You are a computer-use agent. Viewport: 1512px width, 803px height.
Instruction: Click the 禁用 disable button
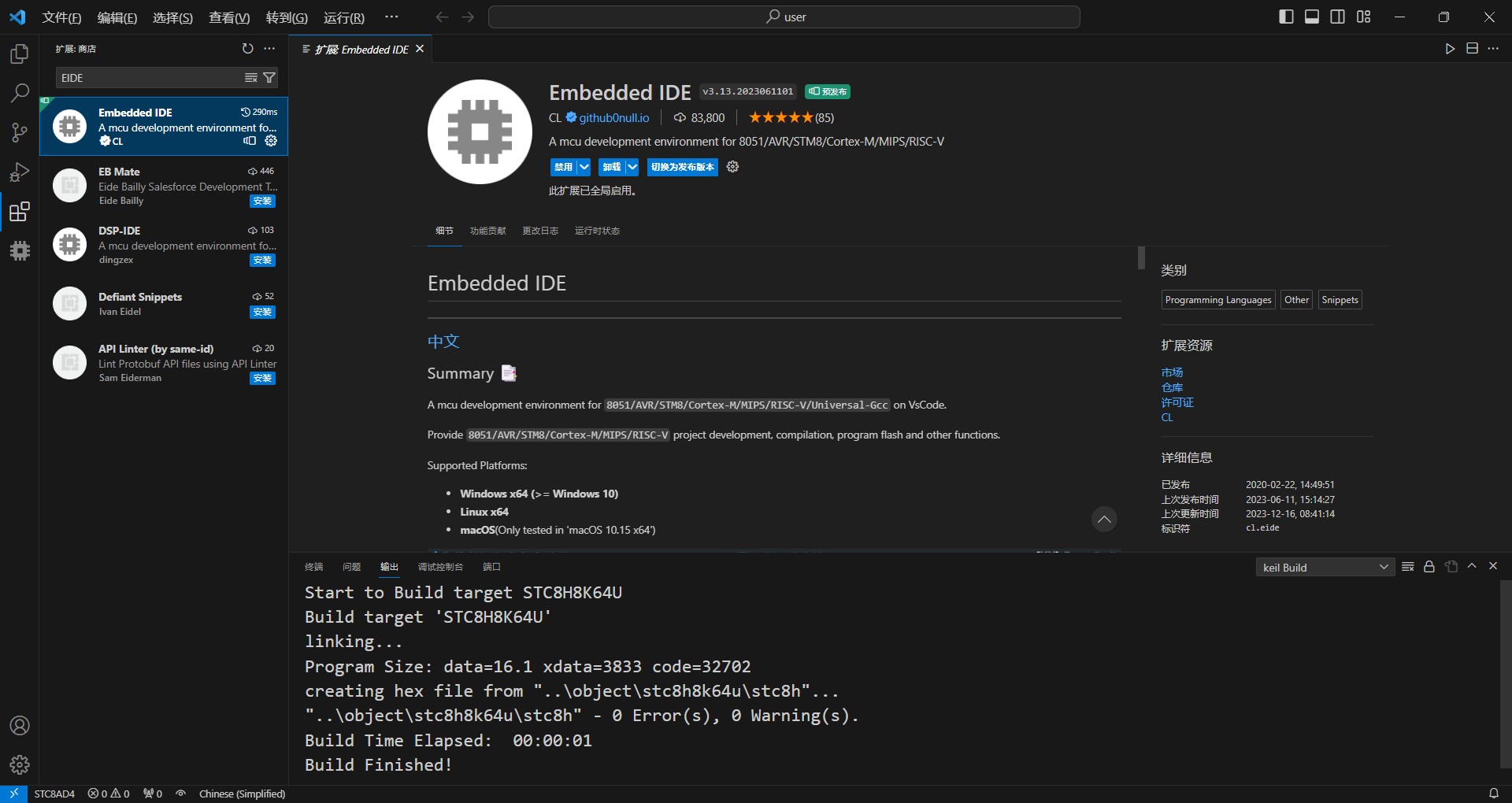coord(563,167)
